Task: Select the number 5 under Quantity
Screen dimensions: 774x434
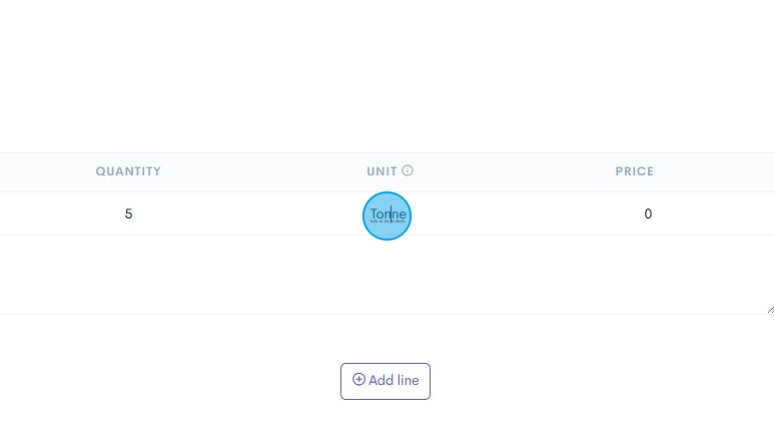Action: 128,214
